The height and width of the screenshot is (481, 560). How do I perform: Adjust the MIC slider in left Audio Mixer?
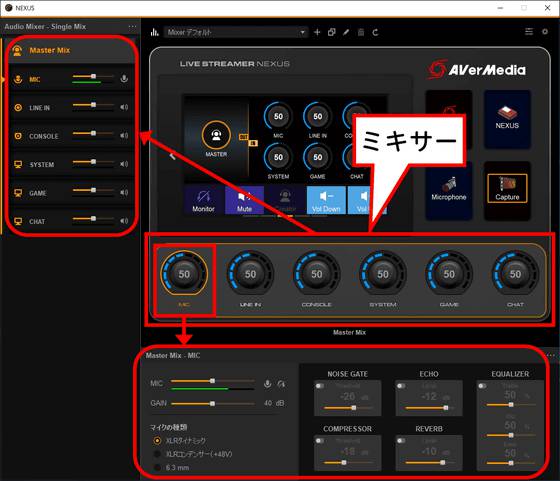pos(93,76)
